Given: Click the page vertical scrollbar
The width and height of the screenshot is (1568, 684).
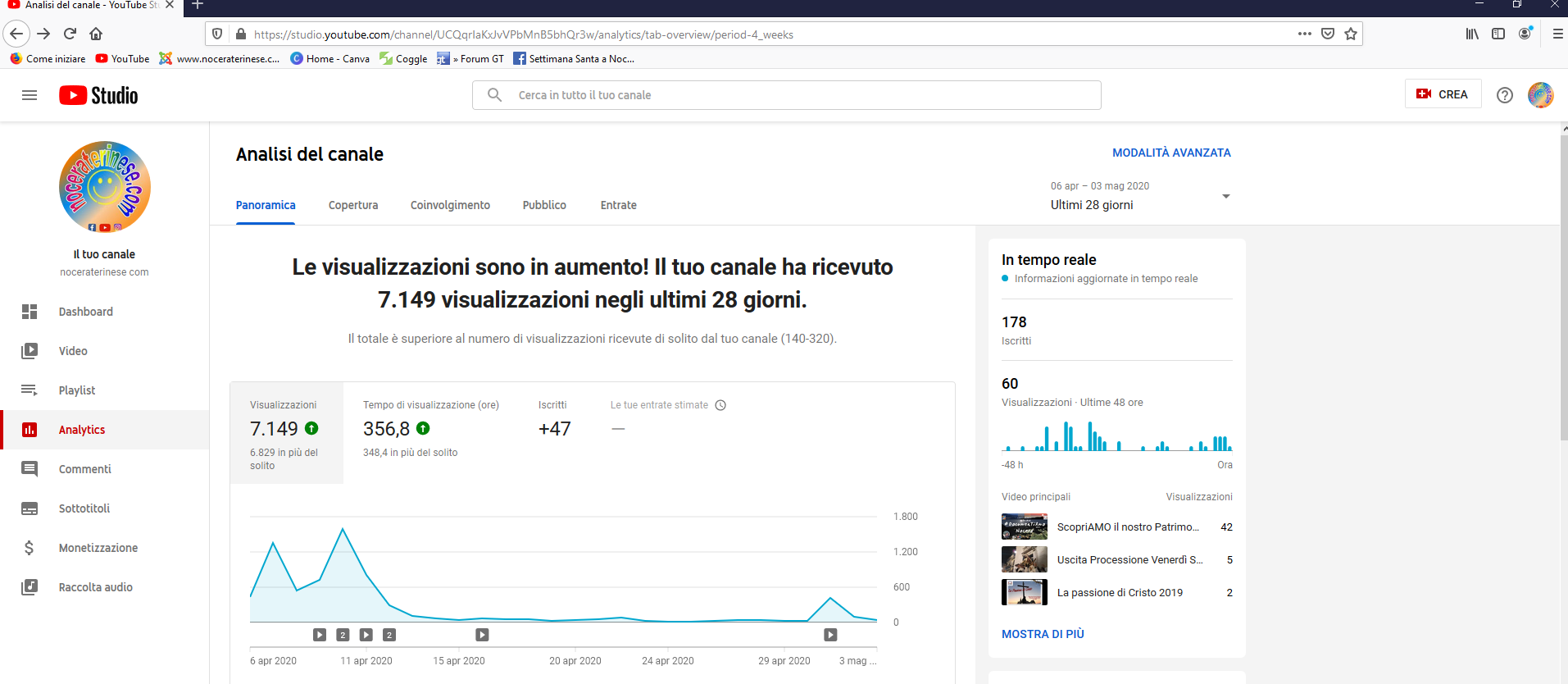Looking at the screenshot, I should 1564,287.
